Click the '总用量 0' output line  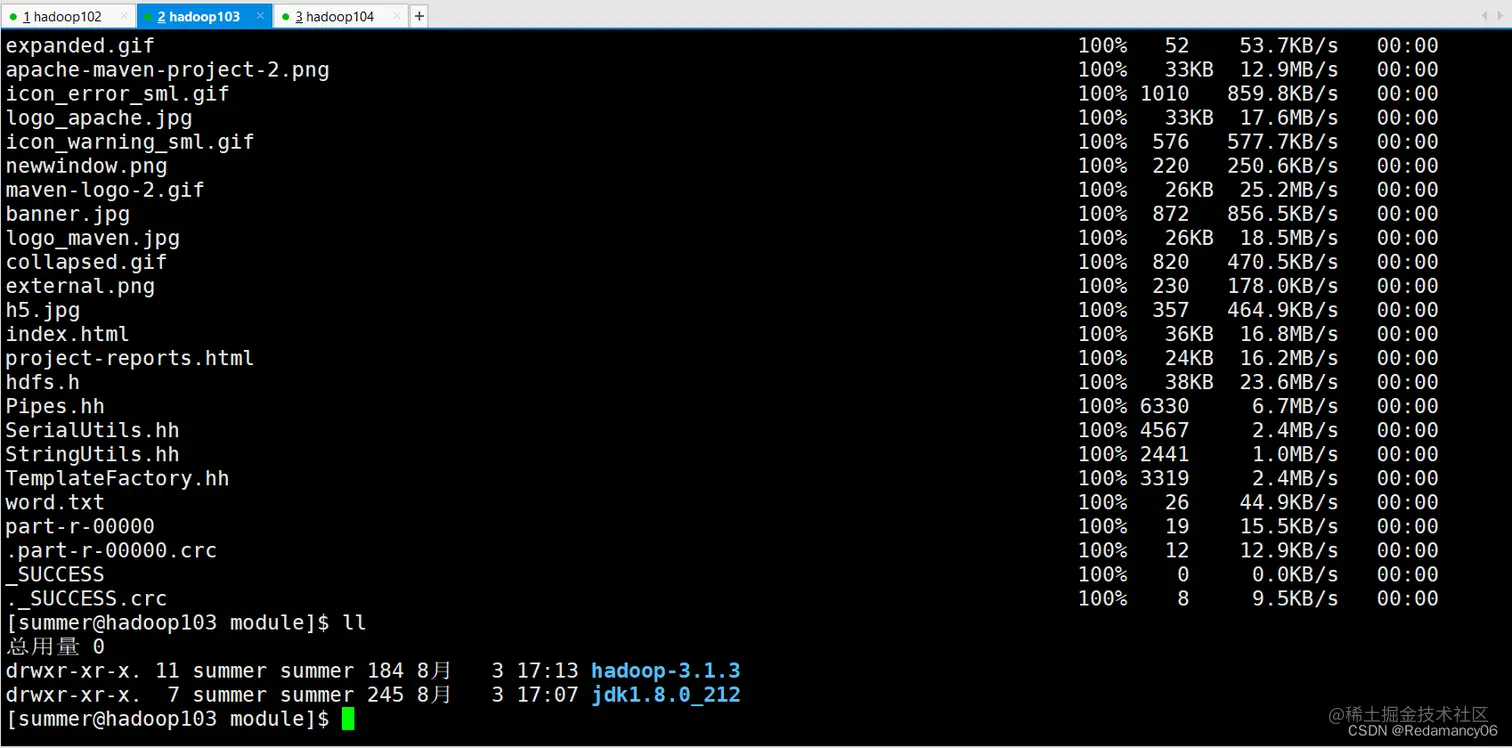tap(55, 647)
